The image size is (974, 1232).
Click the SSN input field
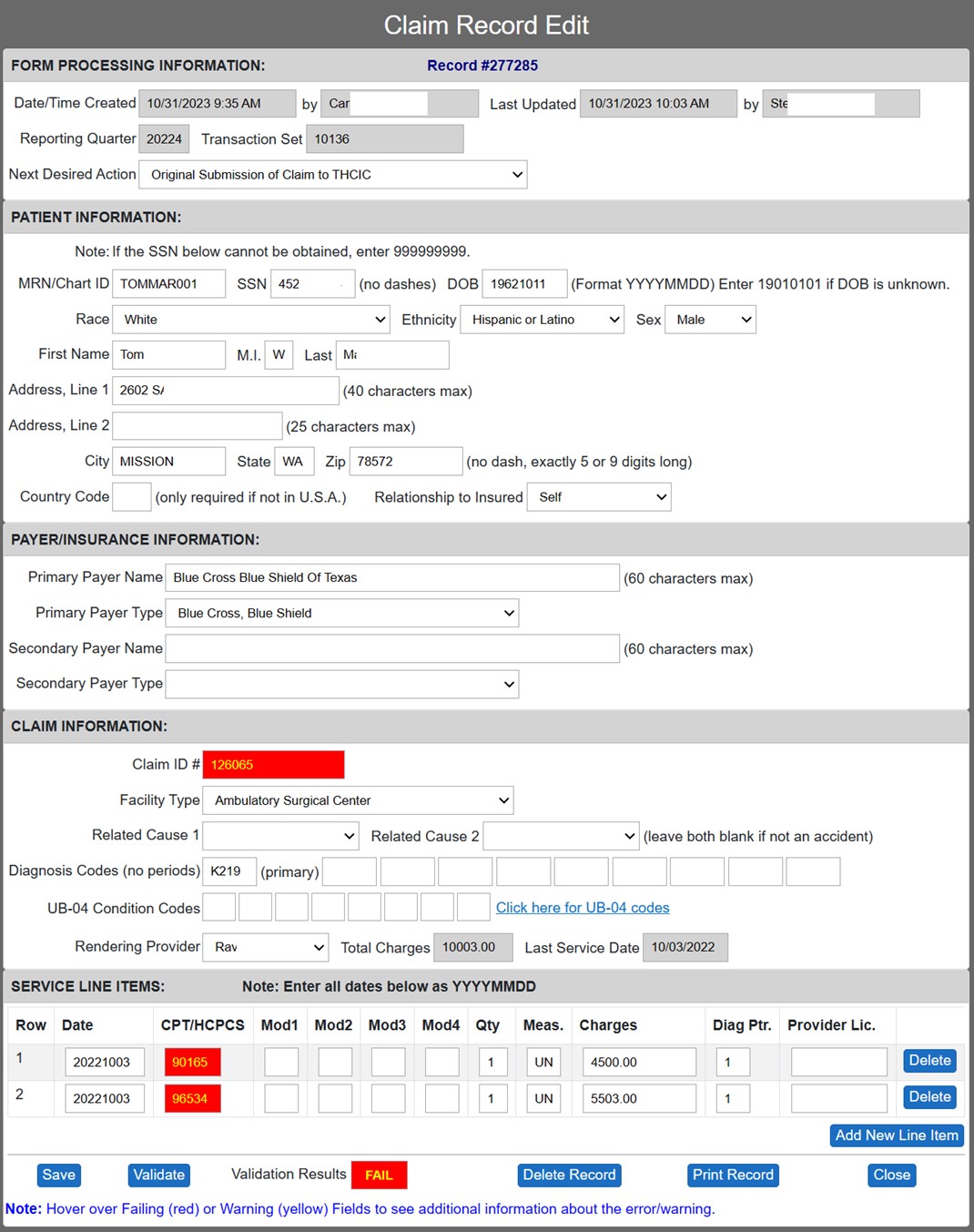(x=312, y=284)
